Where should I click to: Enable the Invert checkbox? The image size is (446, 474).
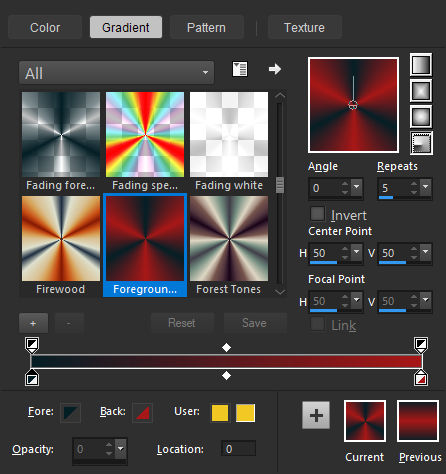point(317,214)
